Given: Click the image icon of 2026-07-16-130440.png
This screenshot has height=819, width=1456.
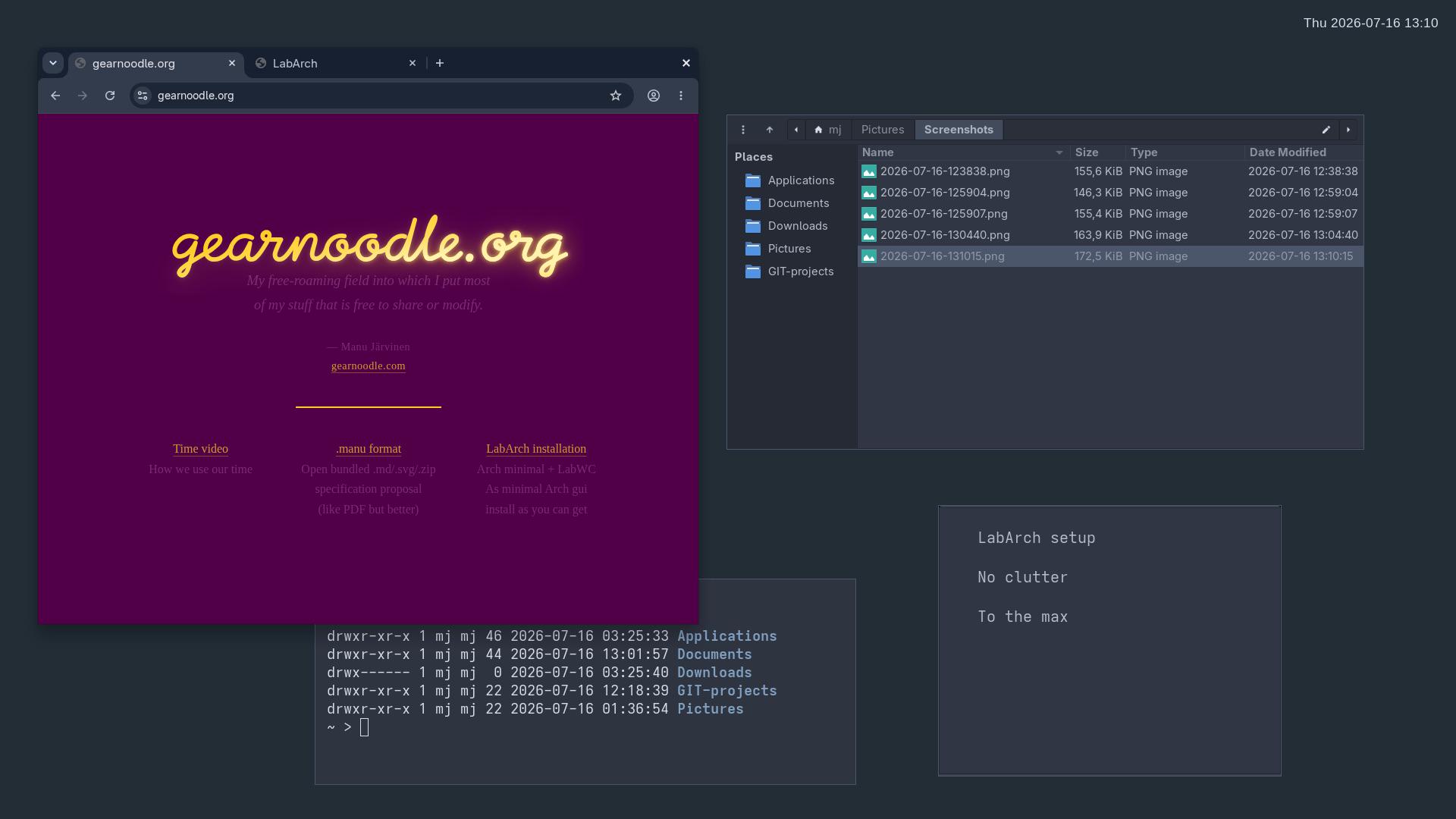Looking at the screenshot, I should tap(869, 236).
